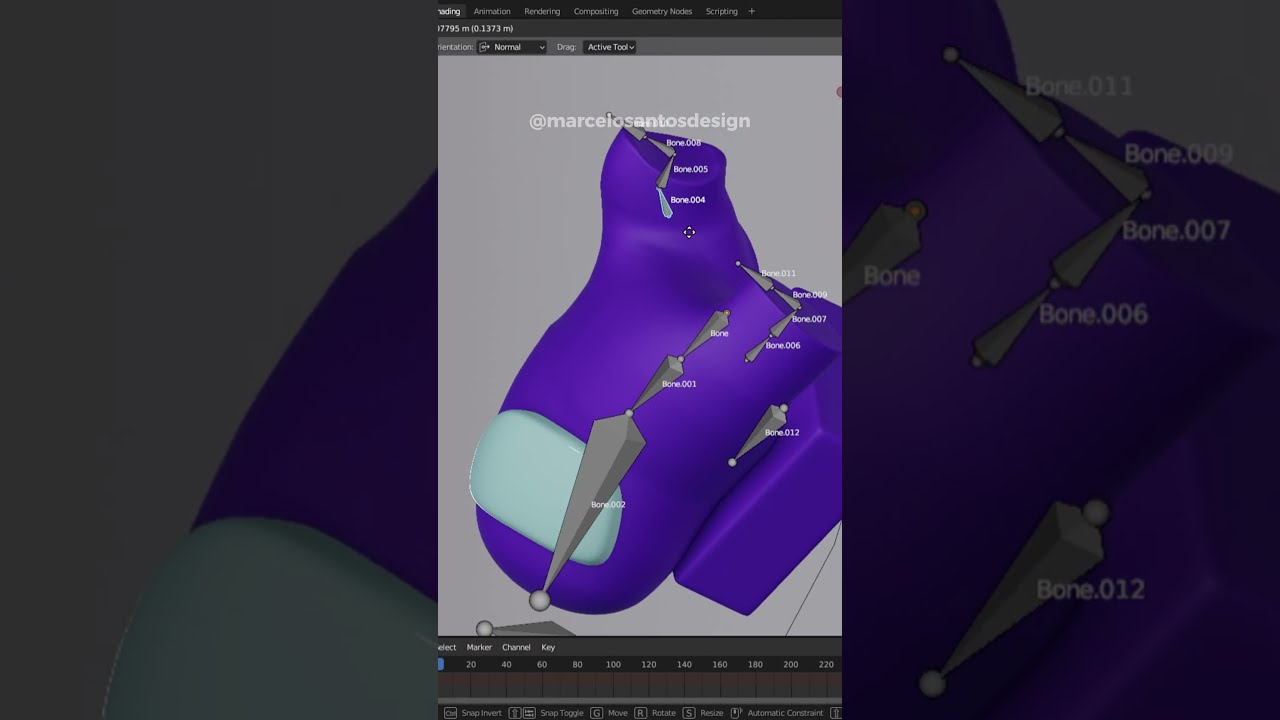1280x720 pixels.
Task: Click the Ctrl key icon in status bar
Action: click(x=451, y=713)
